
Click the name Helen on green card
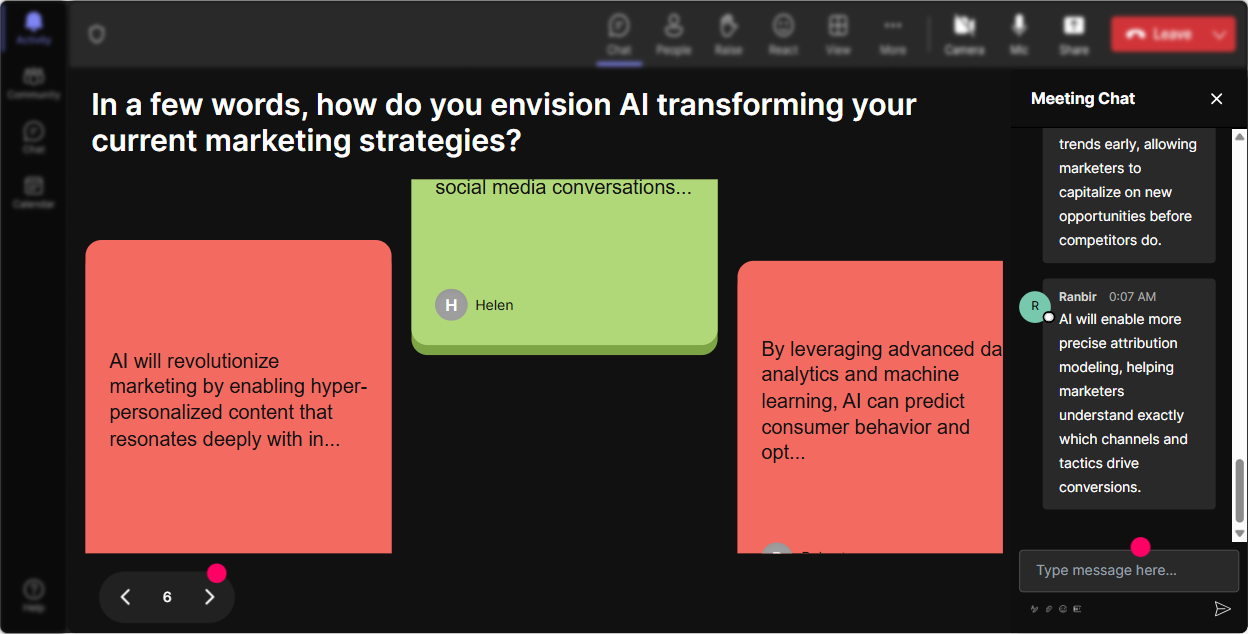click(494, 305)
